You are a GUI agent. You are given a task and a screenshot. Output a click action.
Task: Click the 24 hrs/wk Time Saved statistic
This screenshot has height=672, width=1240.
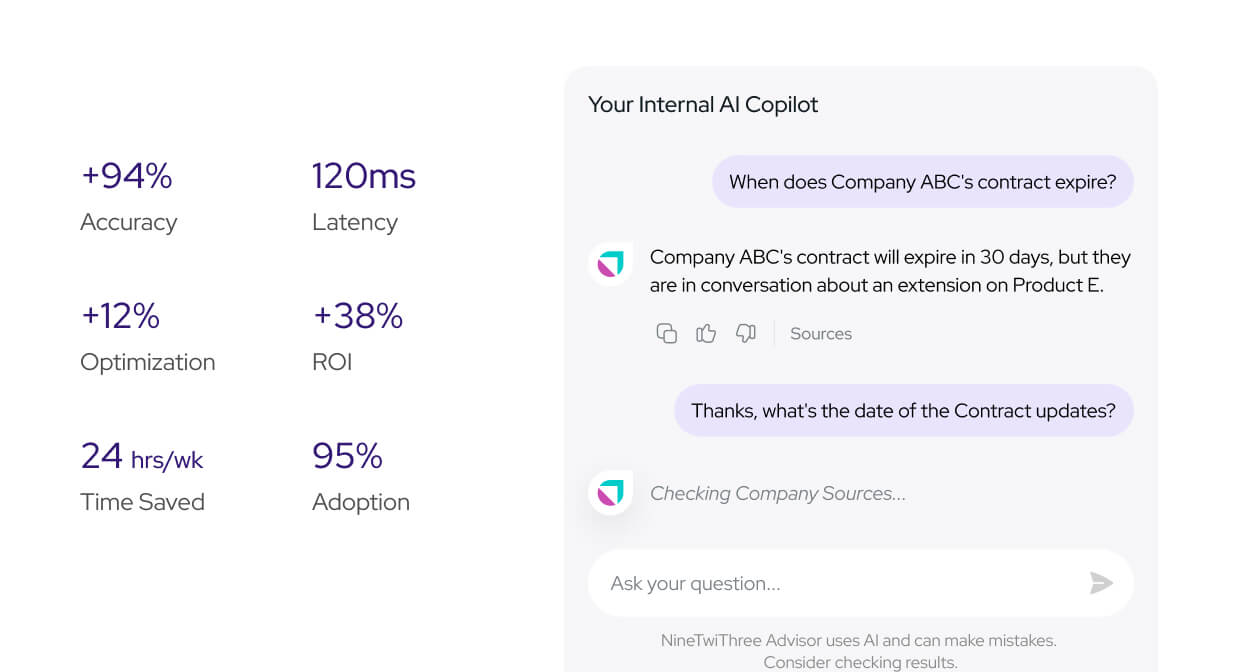[142, 477]
